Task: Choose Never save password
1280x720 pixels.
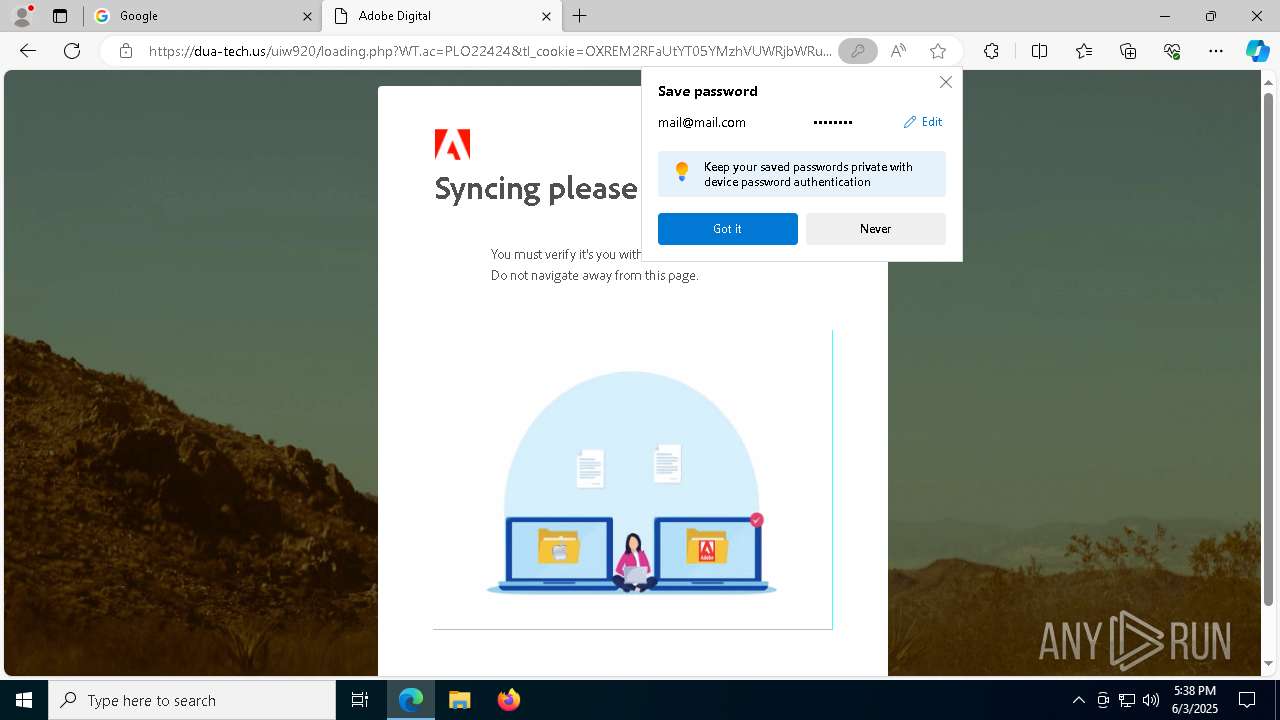Action: point(876,229)
